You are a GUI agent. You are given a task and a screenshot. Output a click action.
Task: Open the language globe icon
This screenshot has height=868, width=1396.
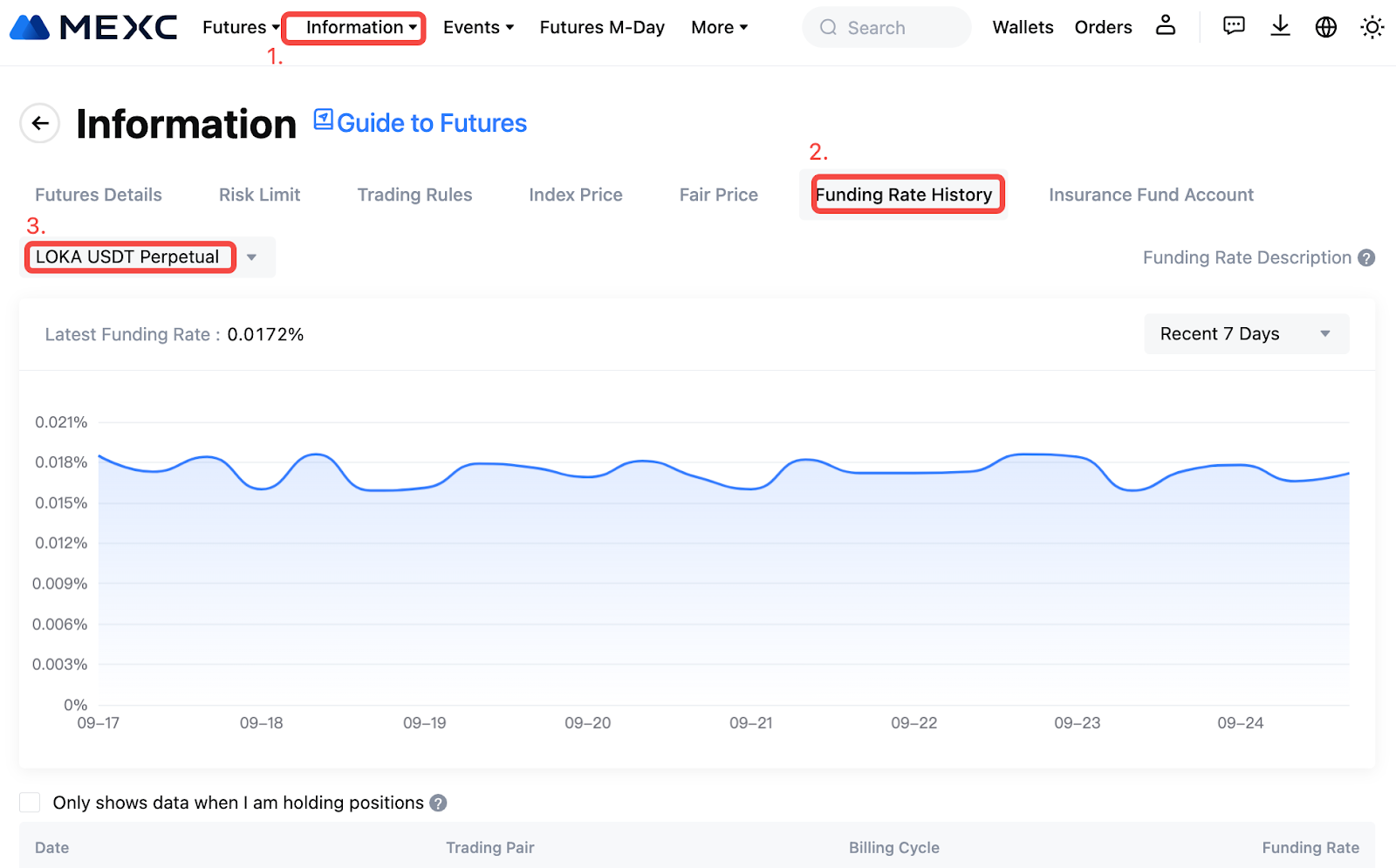1325,27
